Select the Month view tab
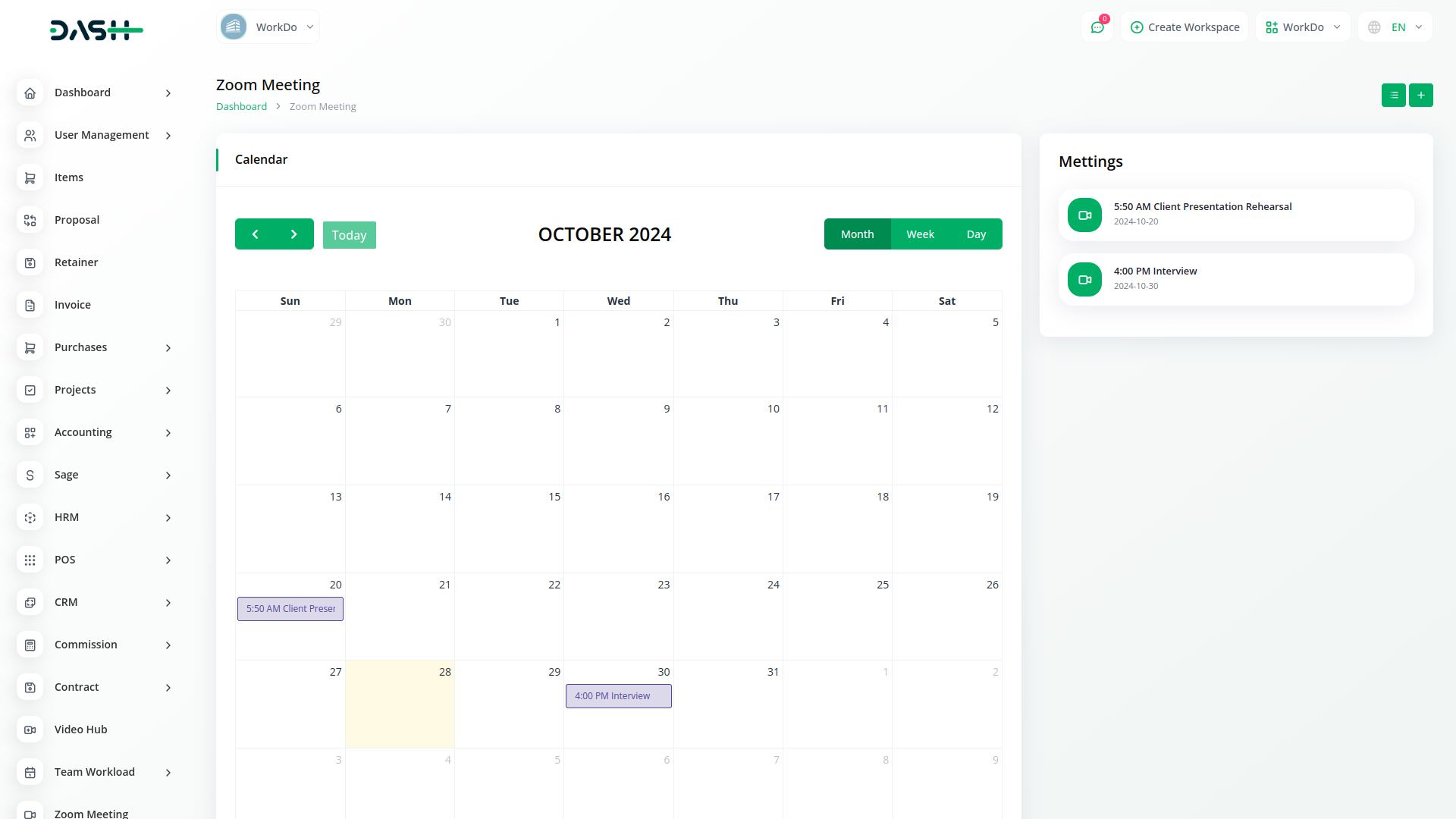Screen dimensions: 1456x819 point(857,234)
